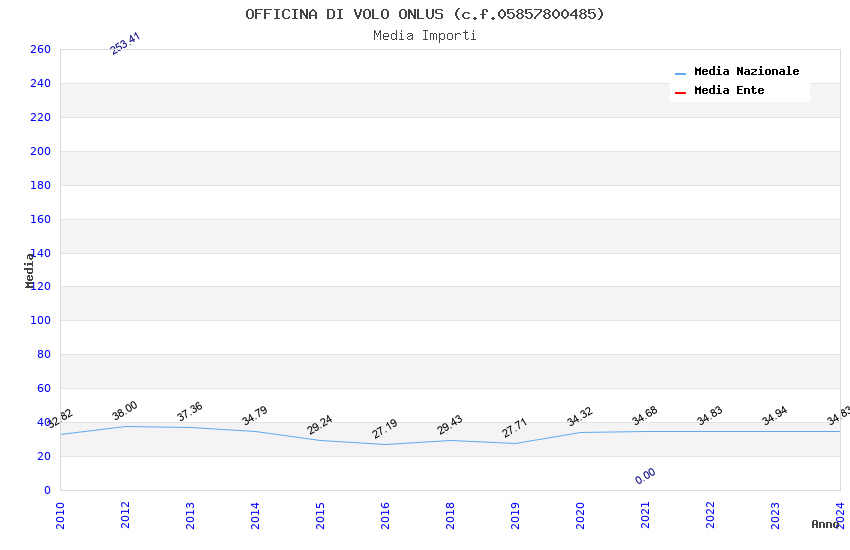Click the 37.36 data label
Screen dimensions: 850x550
190,411
